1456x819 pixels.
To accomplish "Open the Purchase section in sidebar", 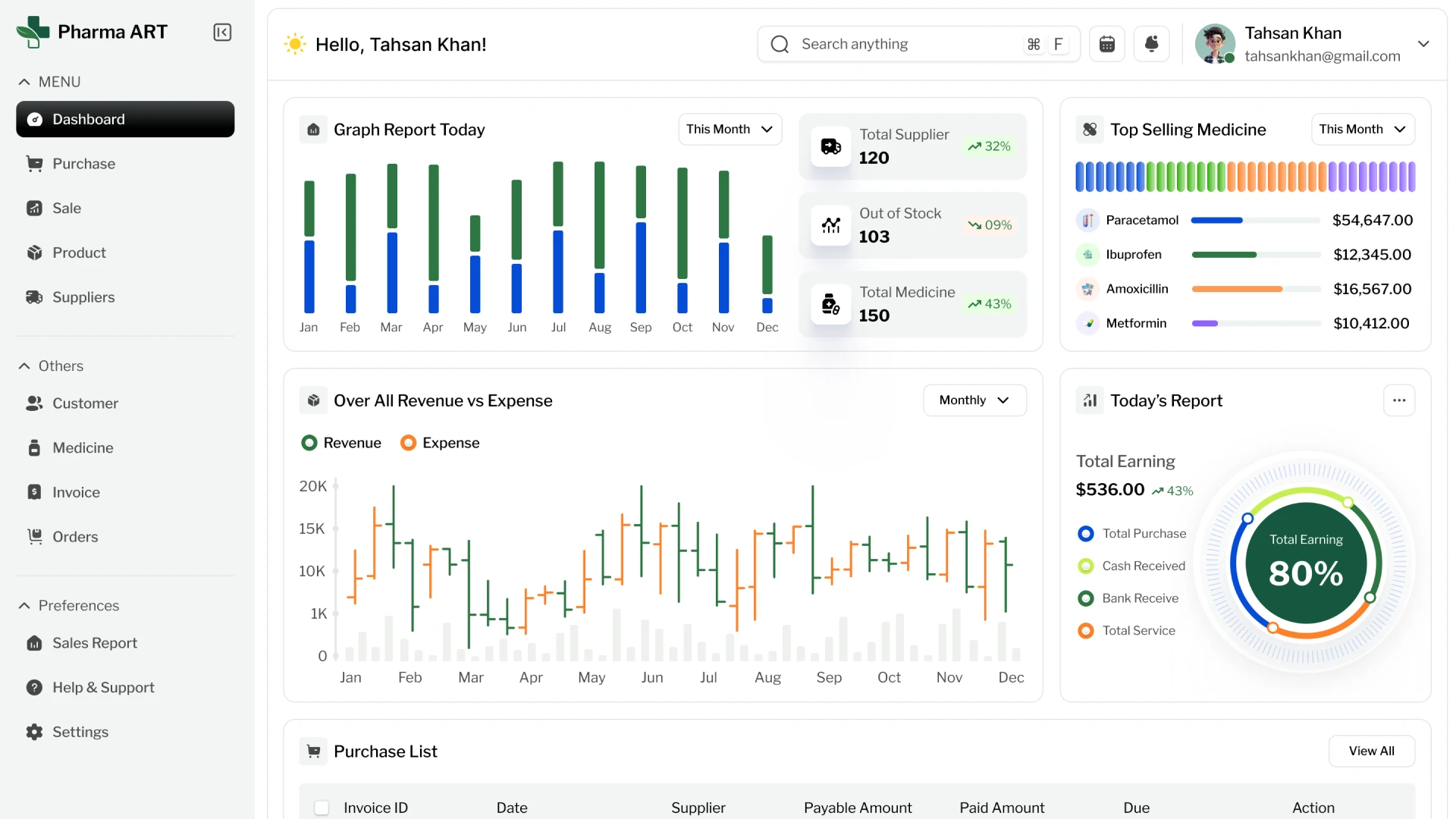I will click(83, 163).
